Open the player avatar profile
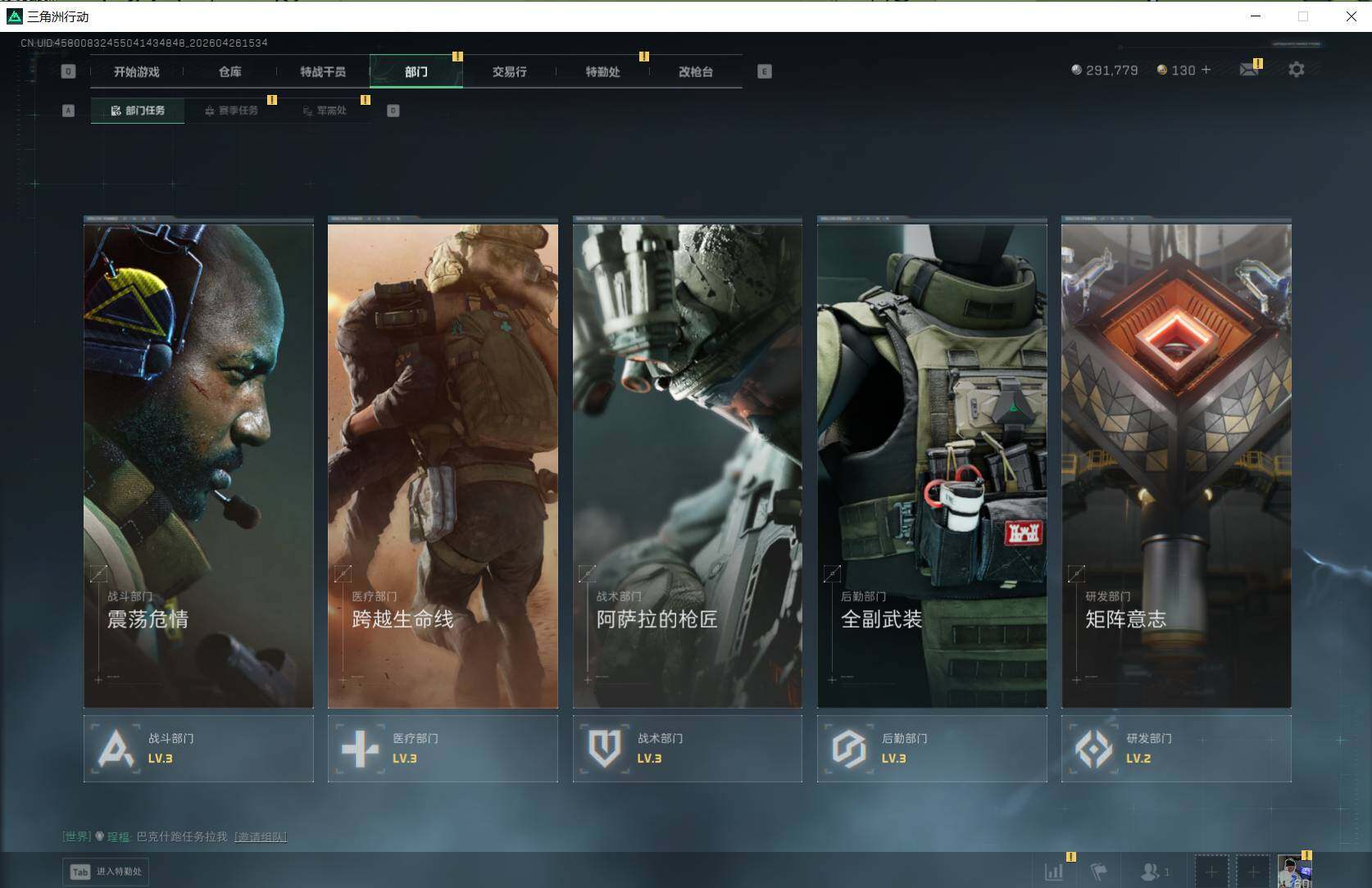Image resolution: width=1372 pixels, height=888 pixels. point(1293,872)
